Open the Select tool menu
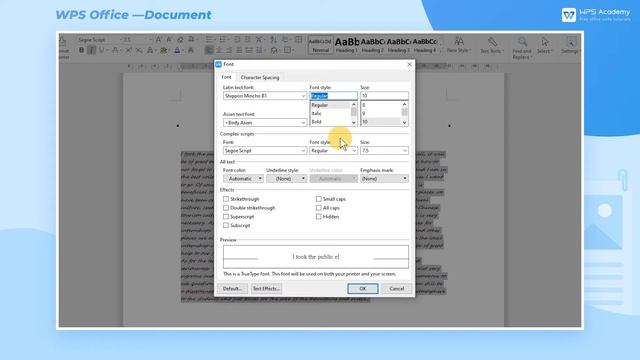This screenshot has height=360, width=640. 544,45
